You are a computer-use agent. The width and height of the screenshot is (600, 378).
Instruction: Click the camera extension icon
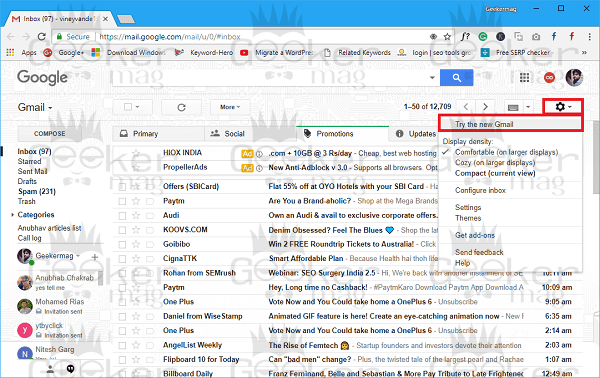tap(536, 37)
